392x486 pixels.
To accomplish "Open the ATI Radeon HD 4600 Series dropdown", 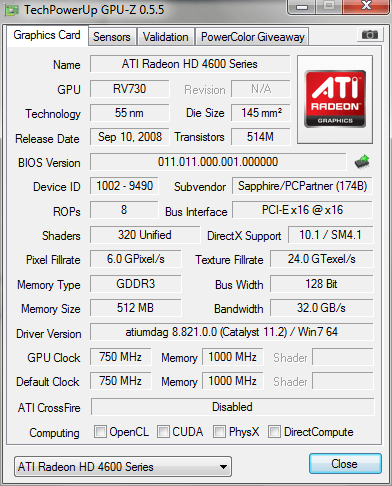I will point(123,466).
